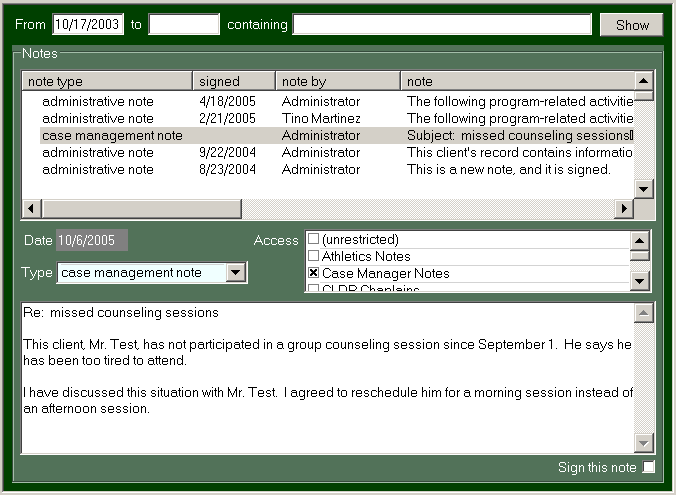Click the notes list scroll up arrow
Screen dimensions: 676x495
click(644, 81)
